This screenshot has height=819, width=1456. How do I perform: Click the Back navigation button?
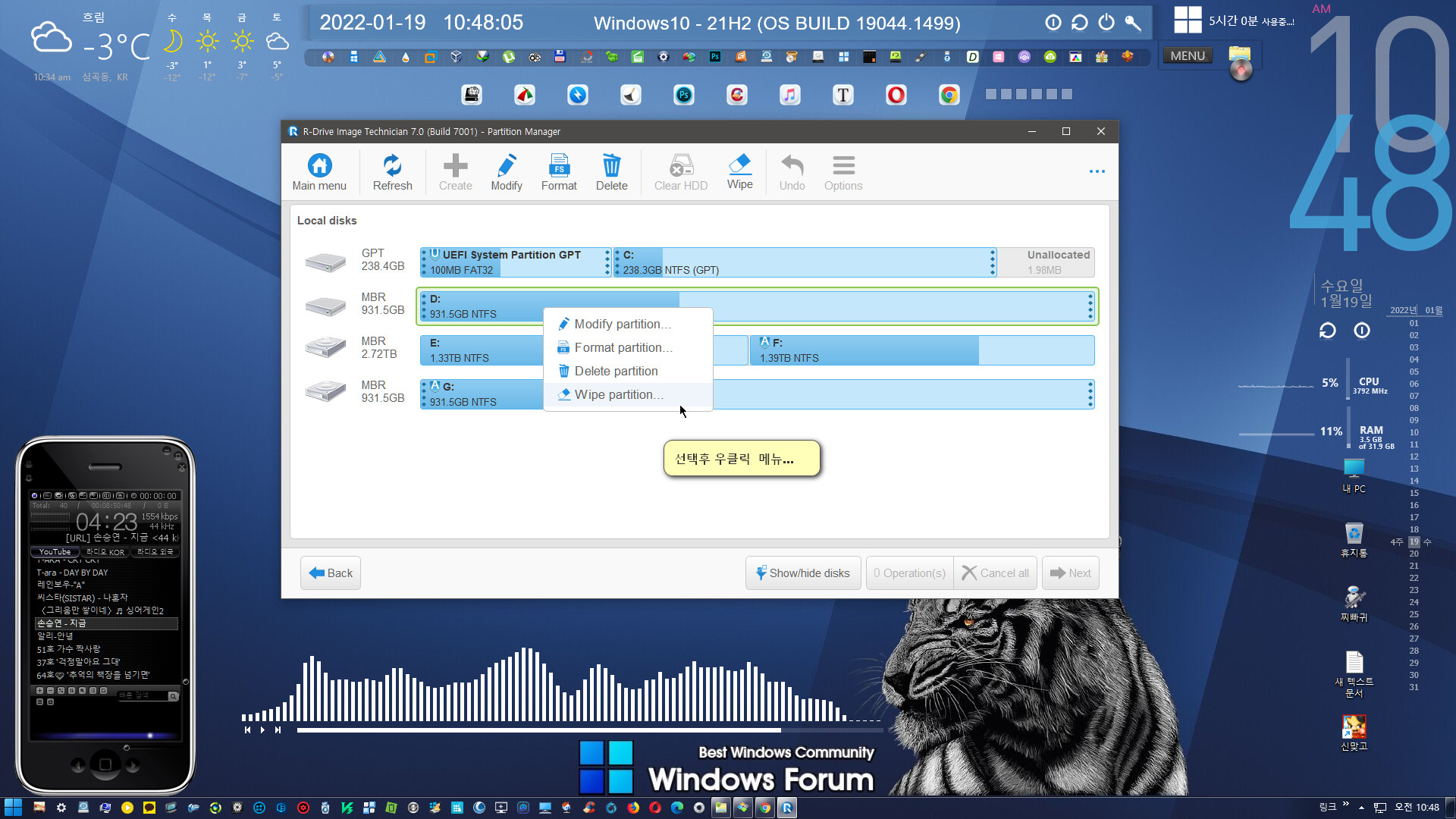(x=334, y=573)
